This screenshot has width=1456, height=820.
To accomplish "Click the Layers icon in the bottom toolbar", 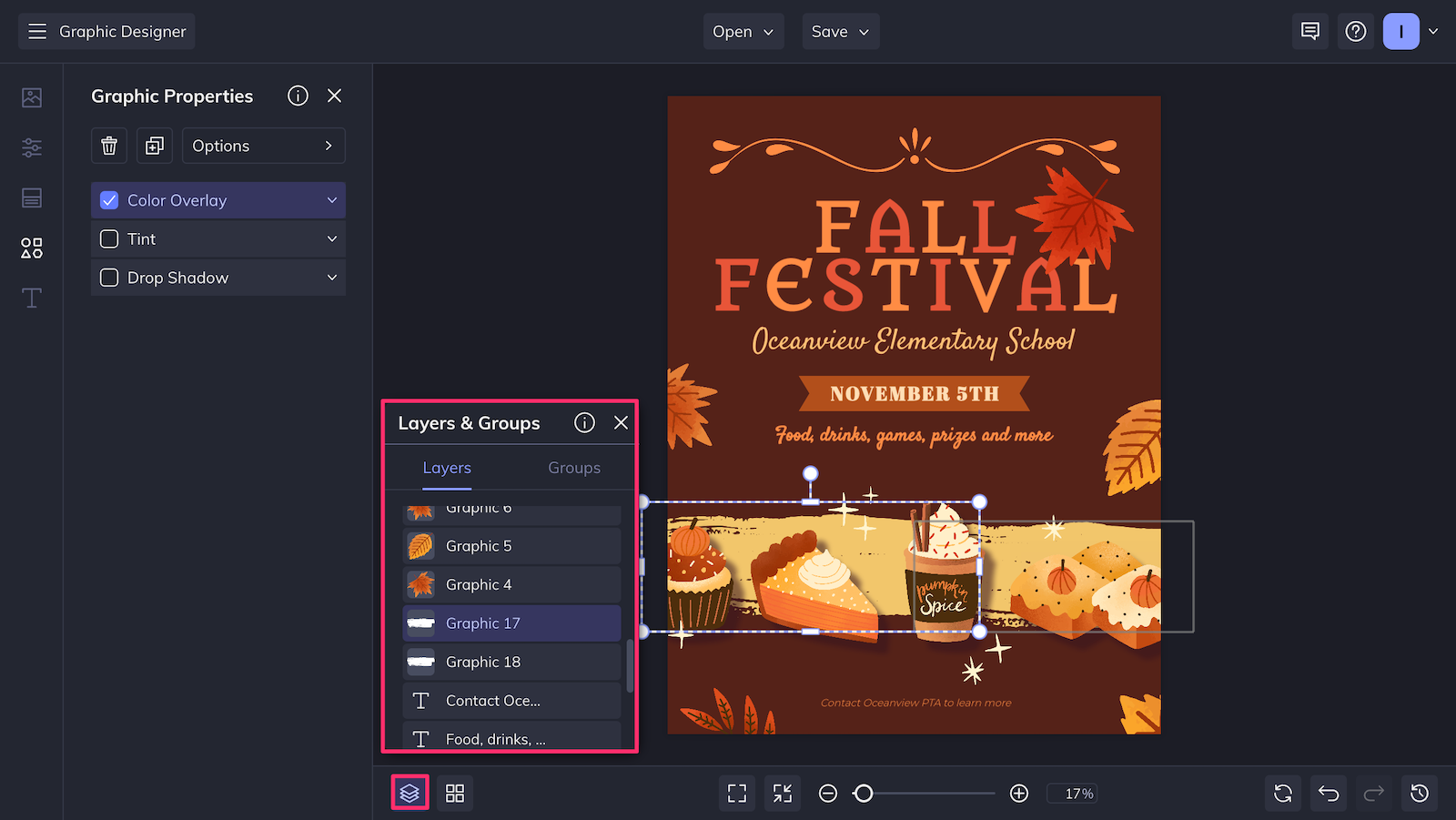I will tap(409, 793).
